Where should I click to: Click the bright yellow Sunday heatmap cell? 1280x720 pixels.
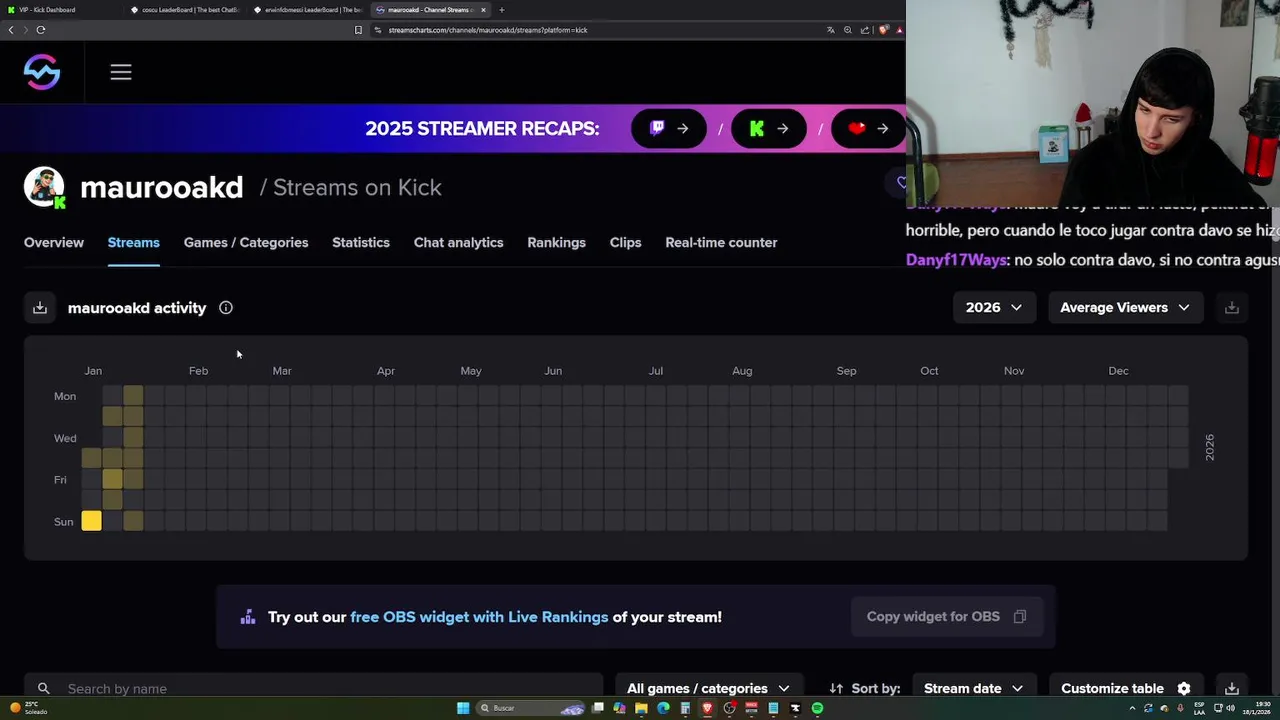click(91, 521)
